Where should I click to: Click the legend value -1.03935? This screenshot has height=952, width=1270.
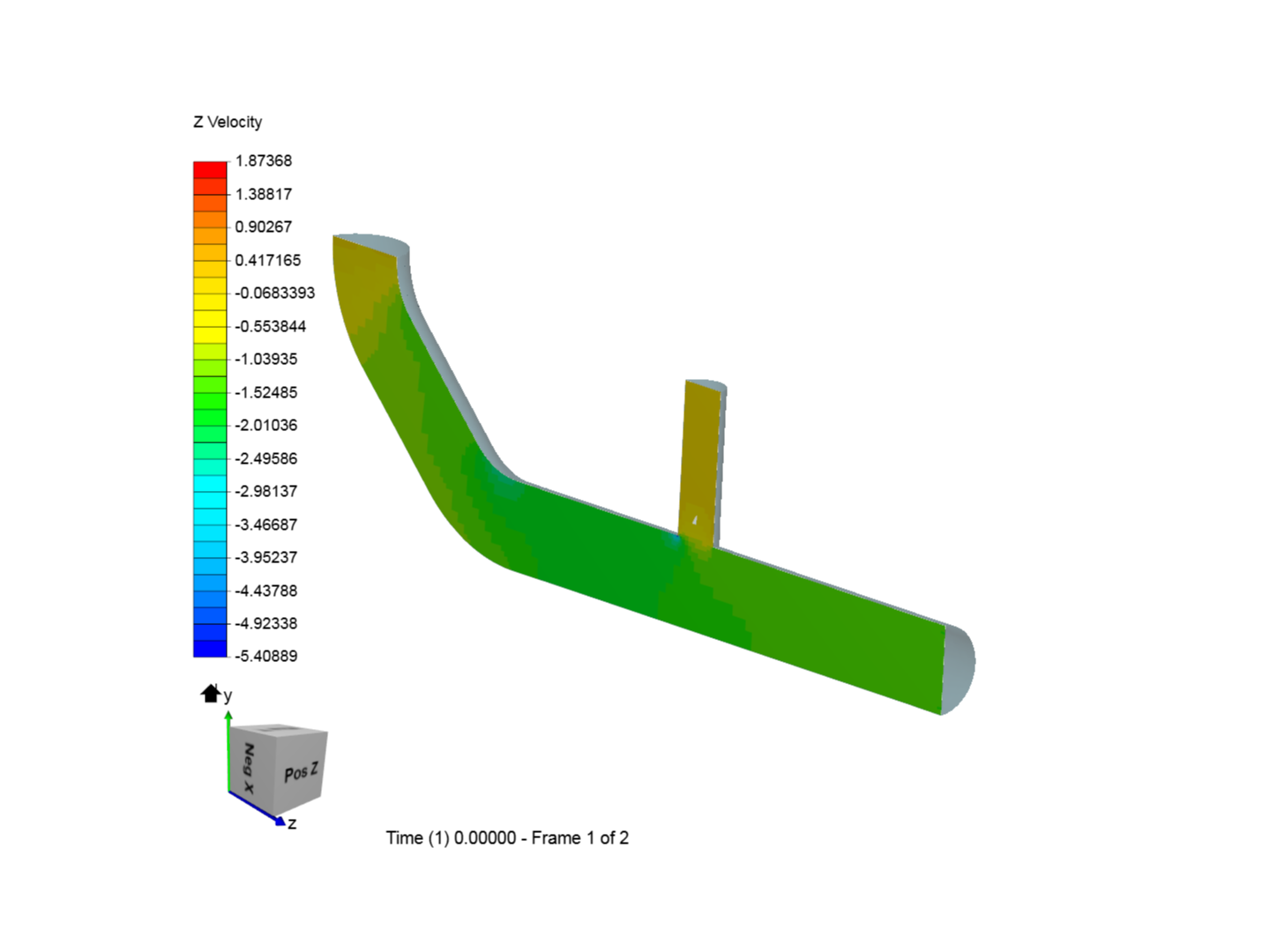point(265,359)
